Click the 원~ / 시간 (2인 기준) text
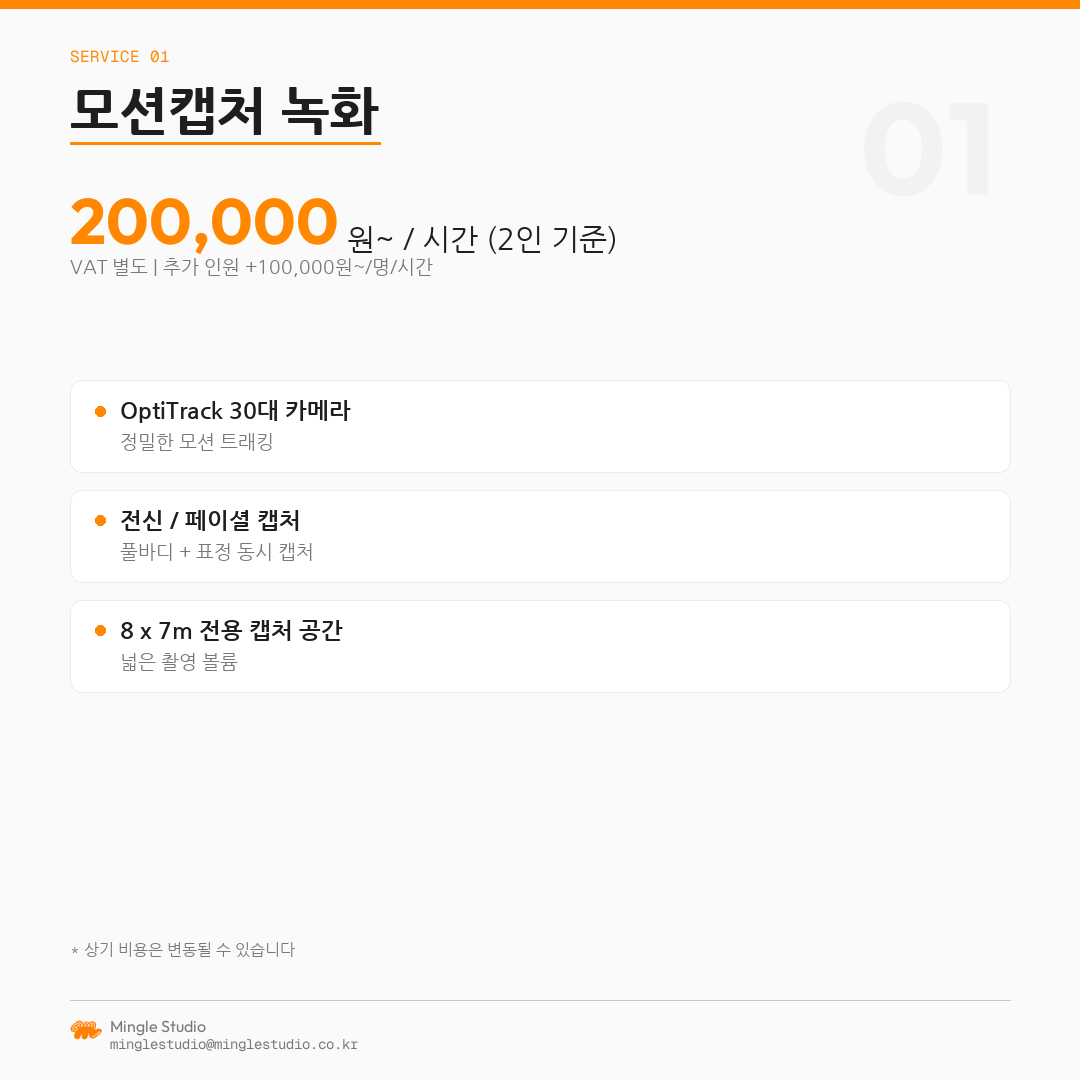Image resolution: width=1080 pixels, height=1080 pixels. 481,238
